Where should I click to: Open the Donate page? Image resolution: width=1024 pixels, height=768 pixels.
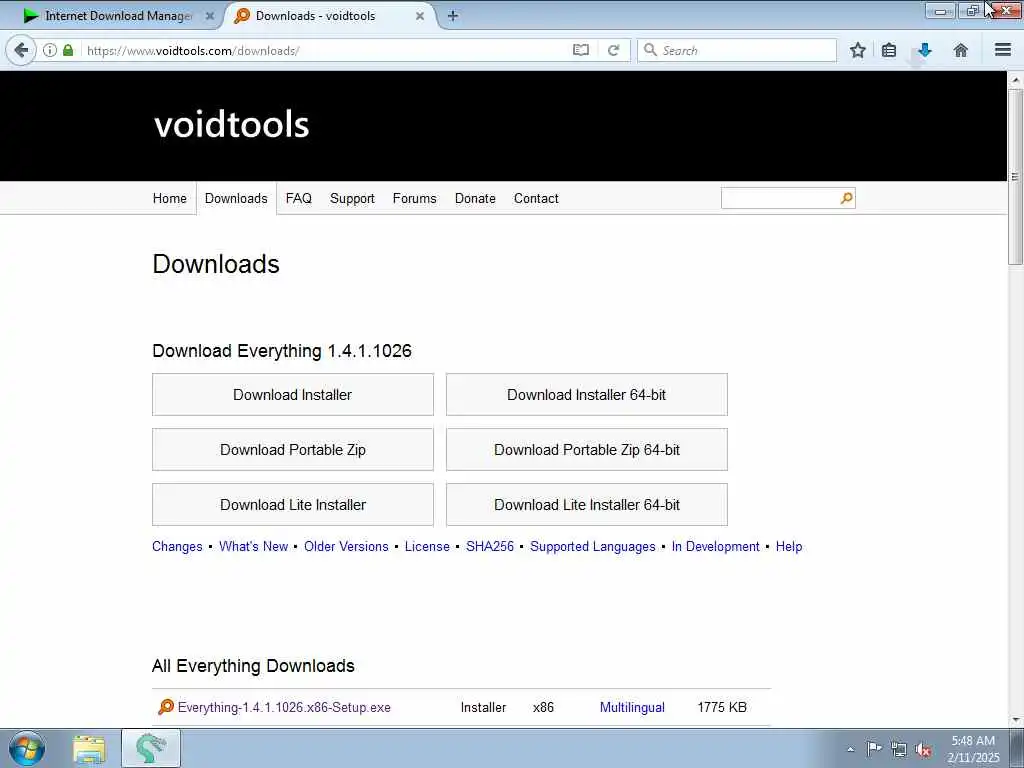(x=475, y=198)
